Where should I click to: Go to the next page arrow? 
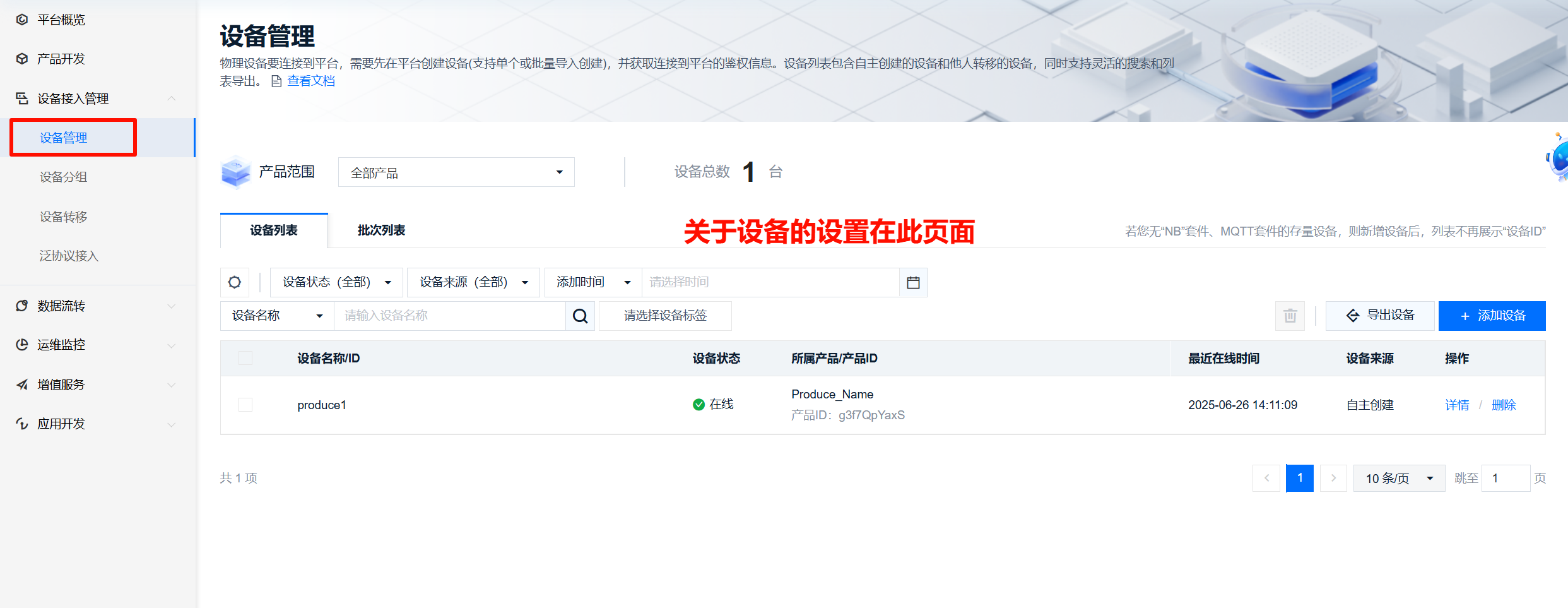1333,478
